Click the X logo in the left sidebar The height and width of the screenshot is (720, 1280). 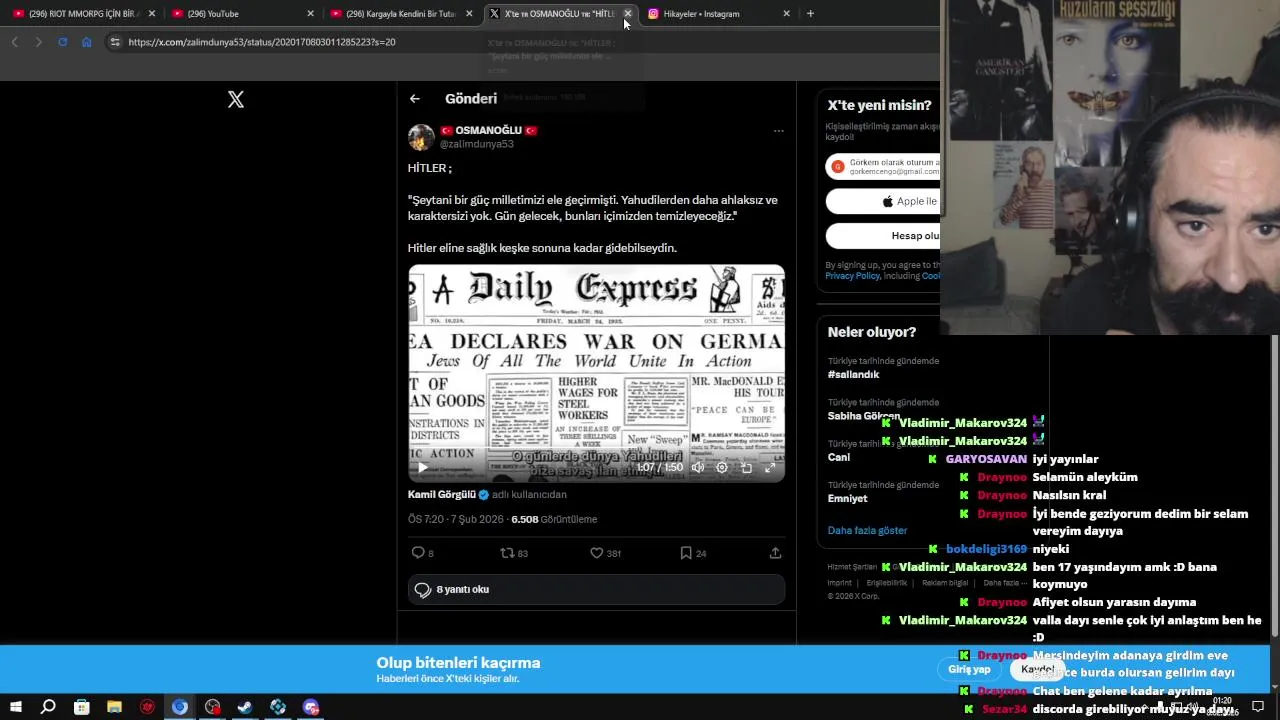pyautogui.click(x=236, y=99)
